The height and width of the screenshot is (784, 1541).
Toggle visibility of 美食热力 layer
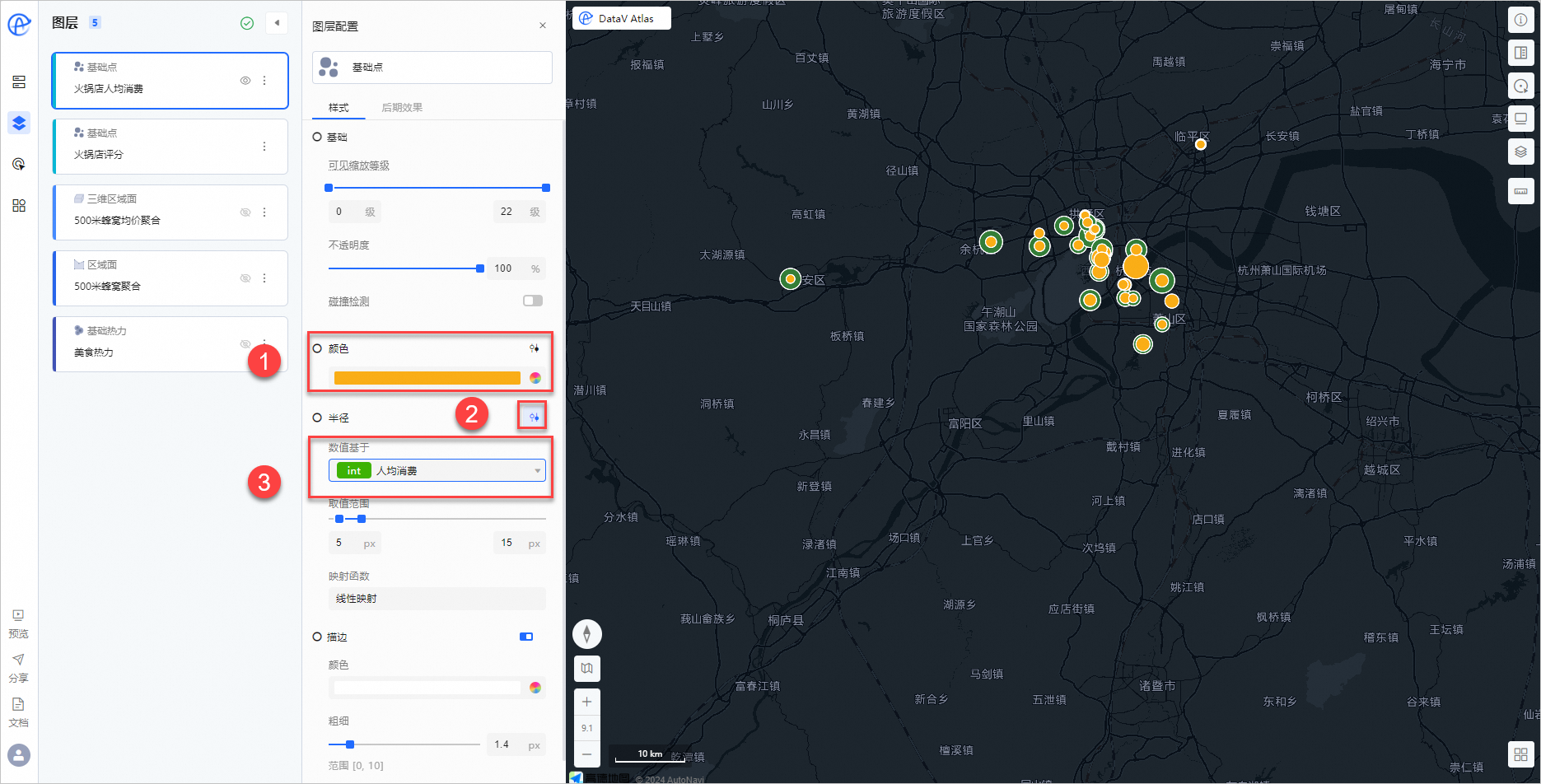tap(245, 344)
